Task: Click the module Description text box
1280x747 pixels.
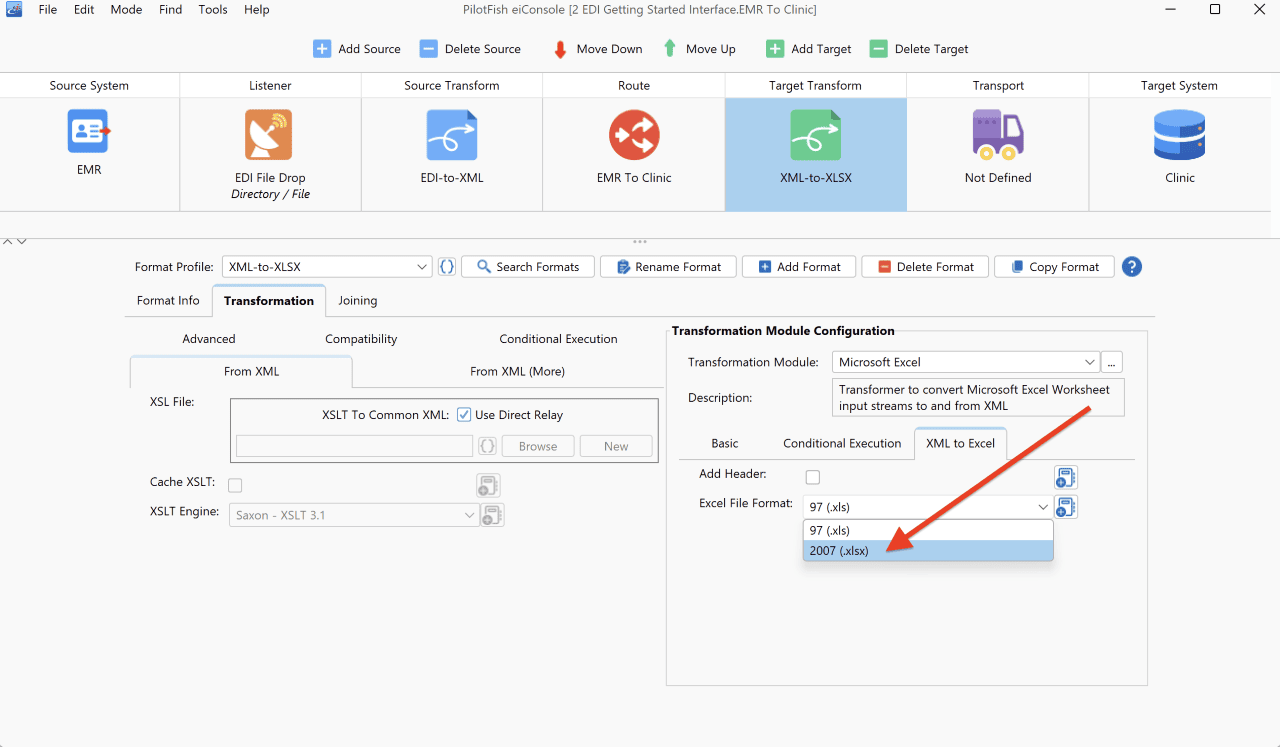Action: pyautogui.click(x=978, y=397)
